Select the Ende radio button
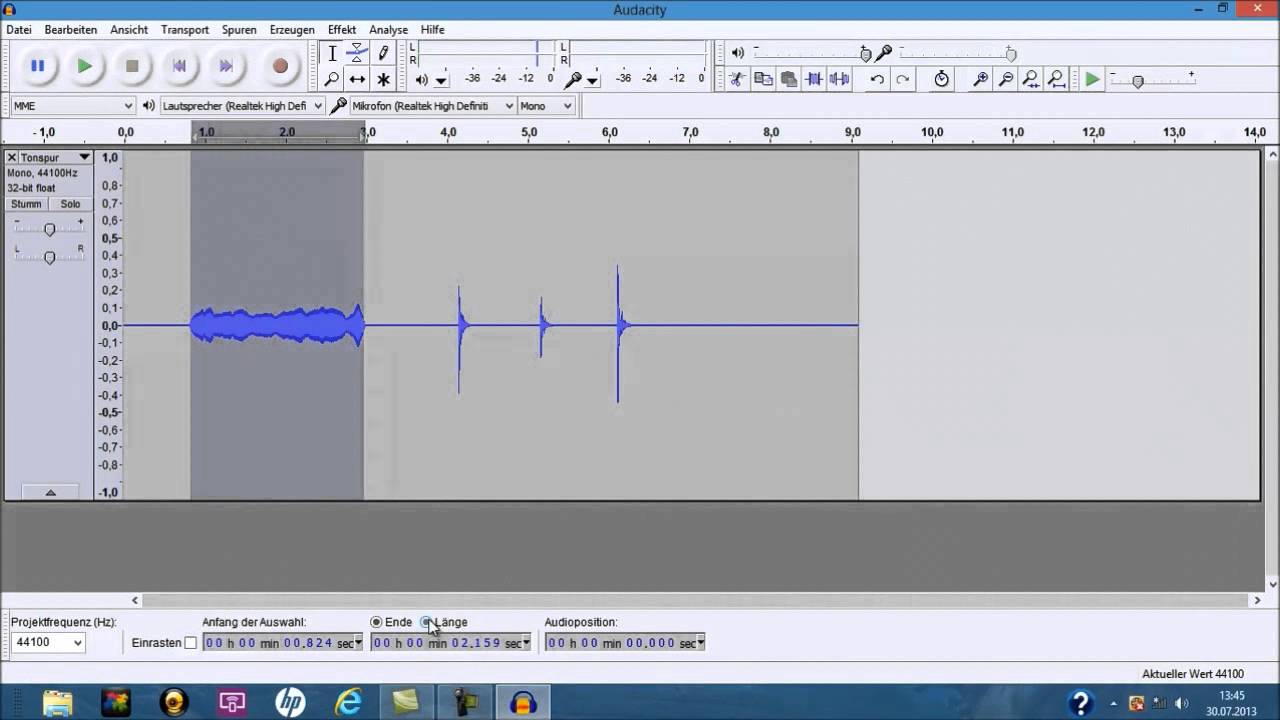1280x720 pixels. point(376,622)
